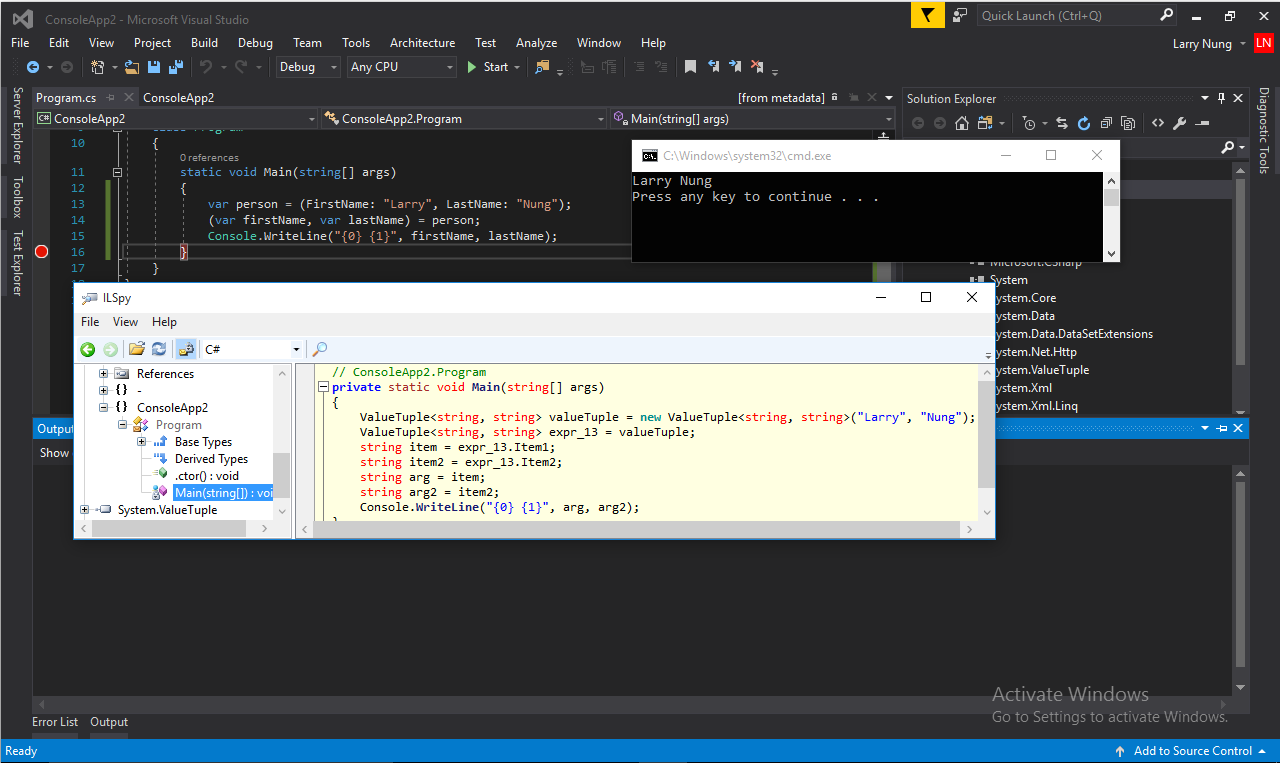Click ILSpy search magnifier icon

(320, 349)
